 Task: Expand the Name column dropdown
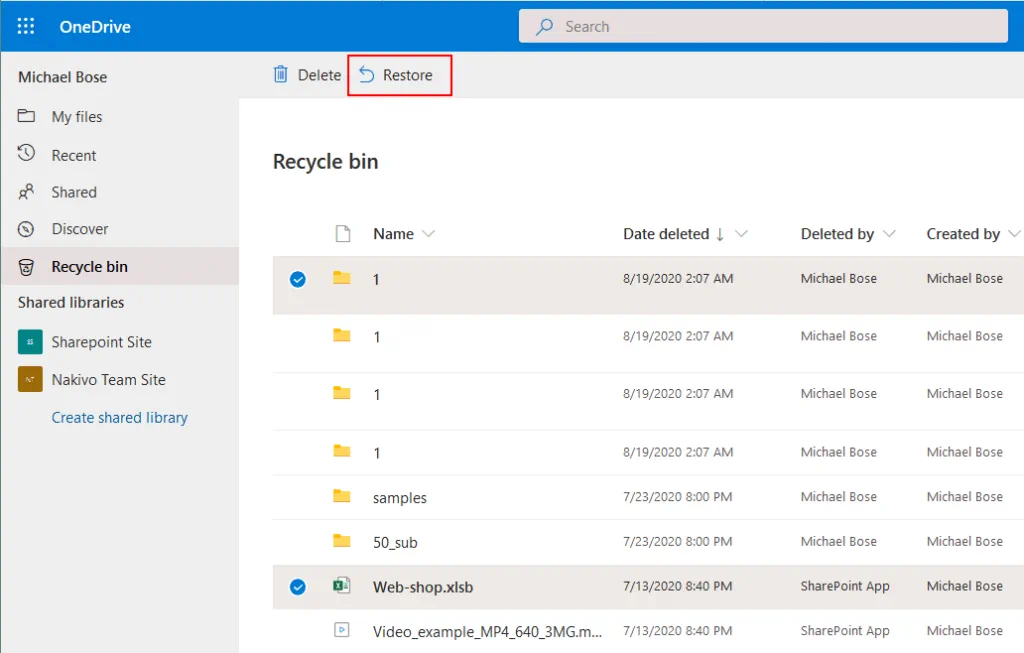429,234
